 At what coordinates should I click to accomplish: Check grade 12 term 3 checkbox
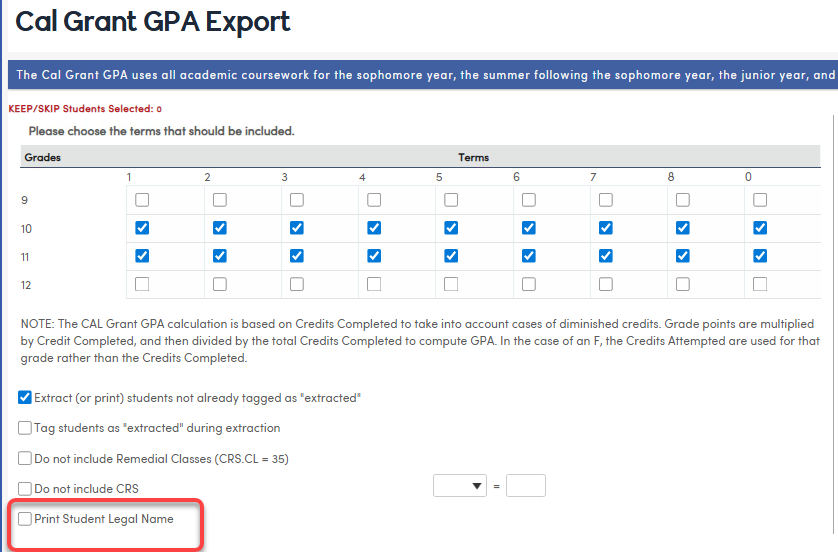tap(297, 284)
